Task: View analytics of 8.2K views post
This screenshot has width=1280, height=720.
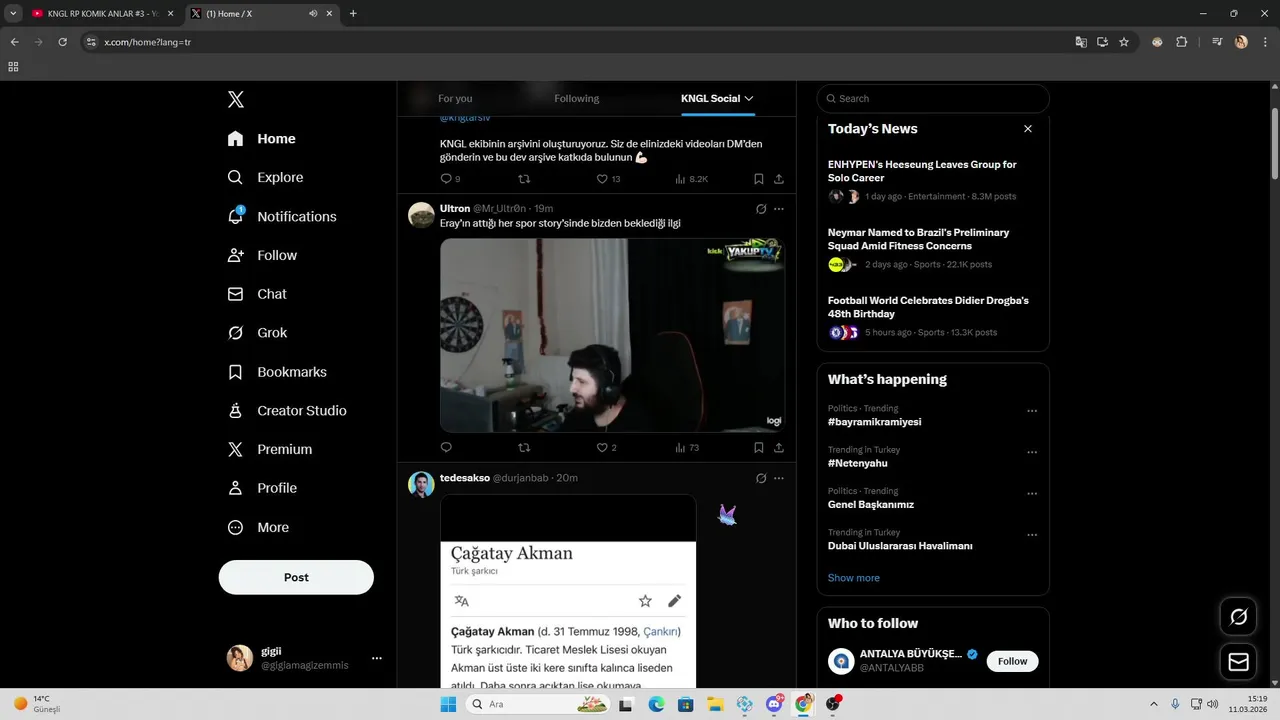Action: click(x=691, y=179)
